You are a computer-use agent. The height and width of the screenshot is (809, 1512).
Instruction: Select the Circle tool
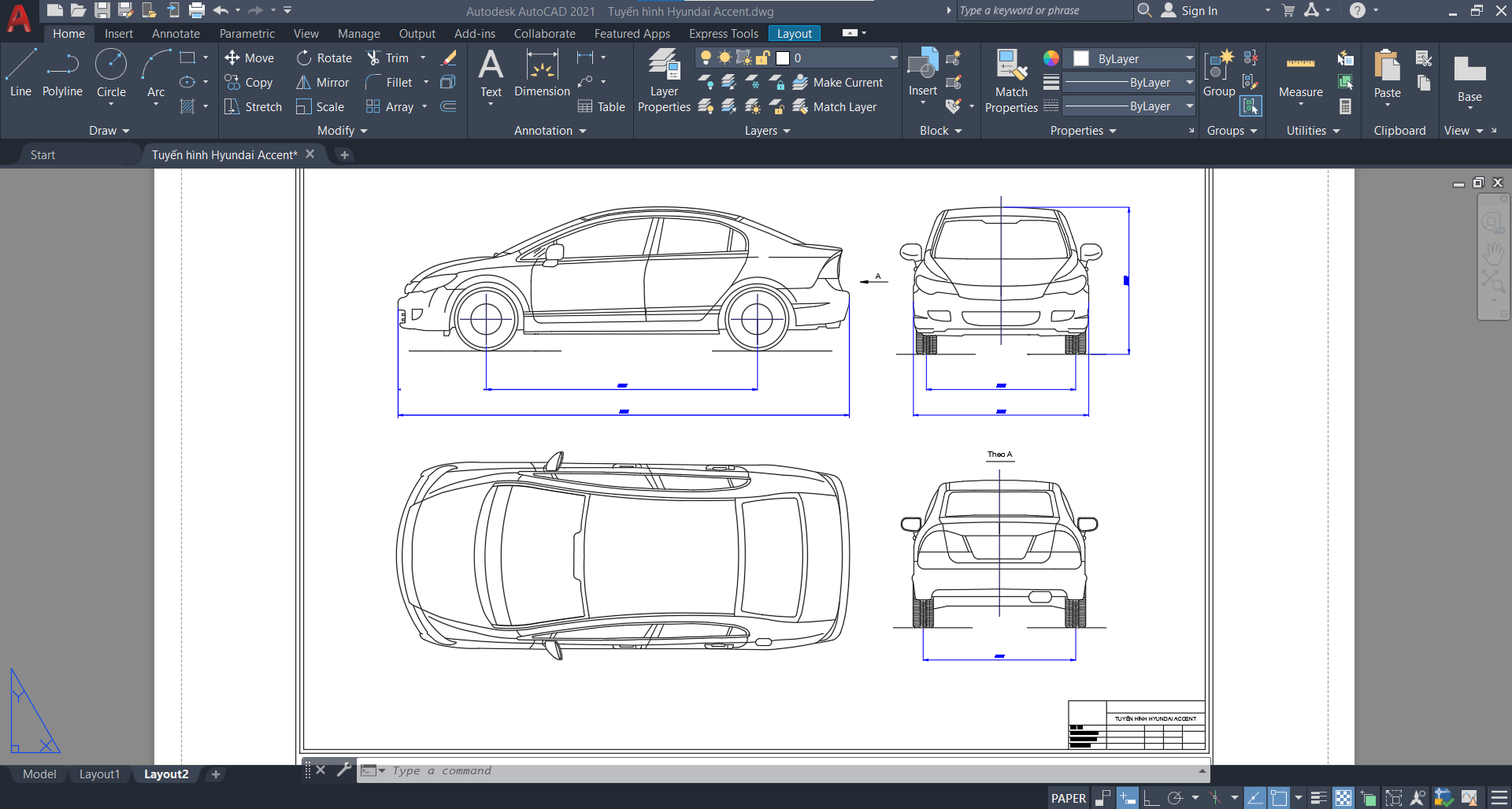tap(111, 72)
